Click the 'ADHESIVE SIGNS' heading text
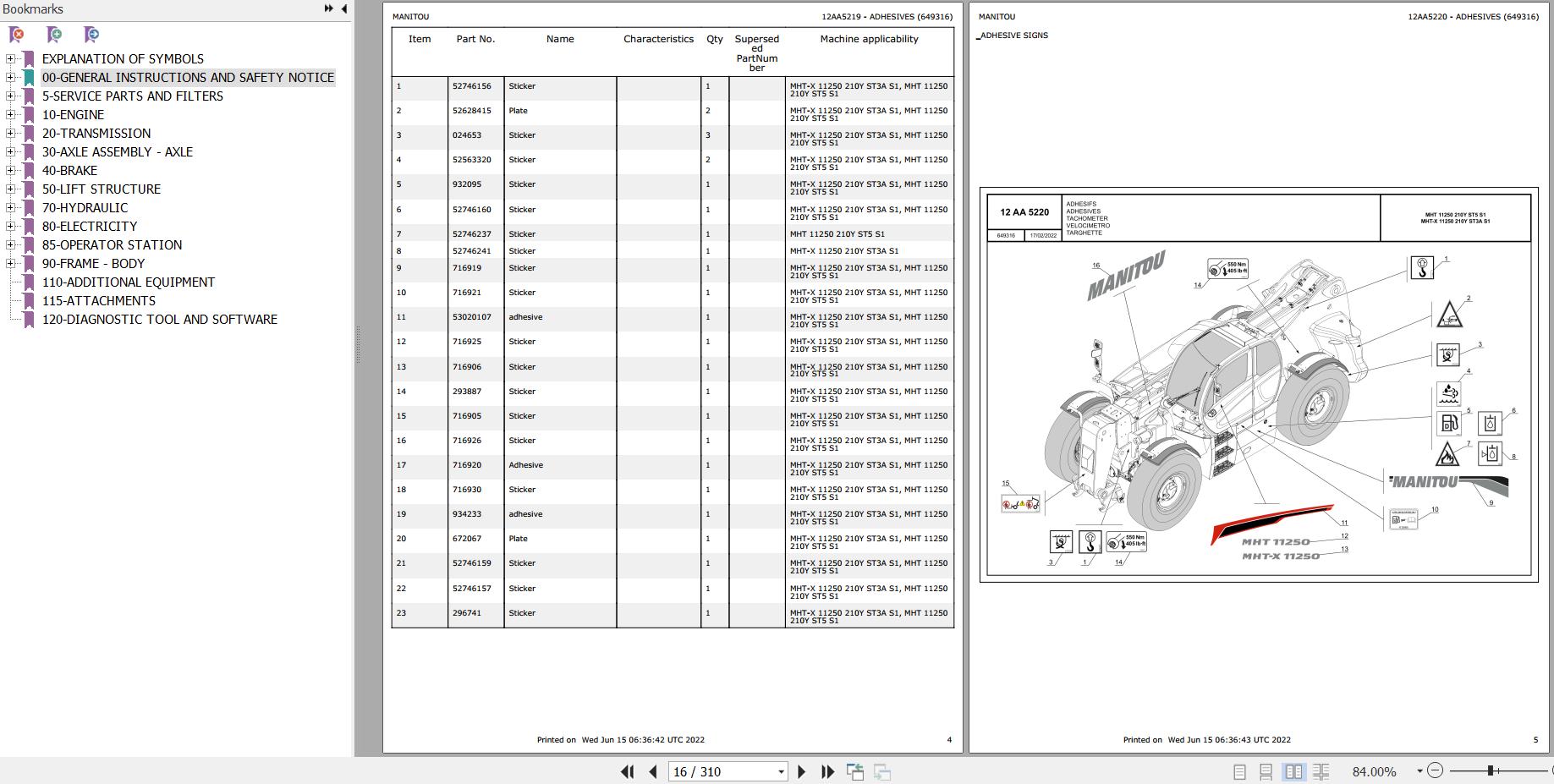Image resolution: width=1554 pixels, height=784 pixels. (1013, 36)
